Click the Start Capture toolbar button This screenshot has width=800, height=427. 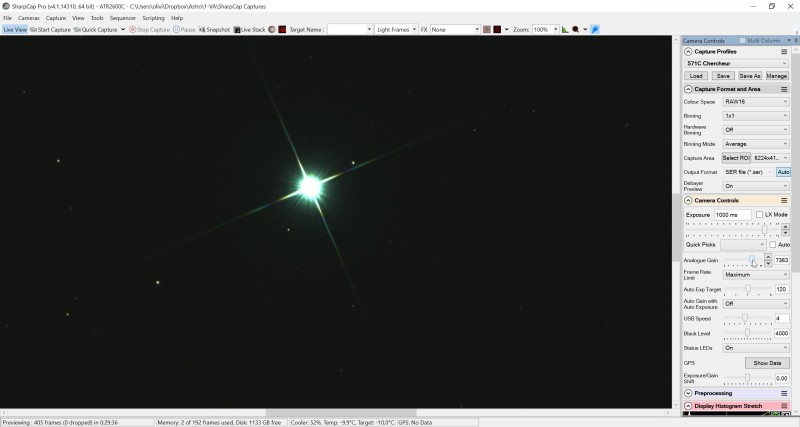click(50, 30)
